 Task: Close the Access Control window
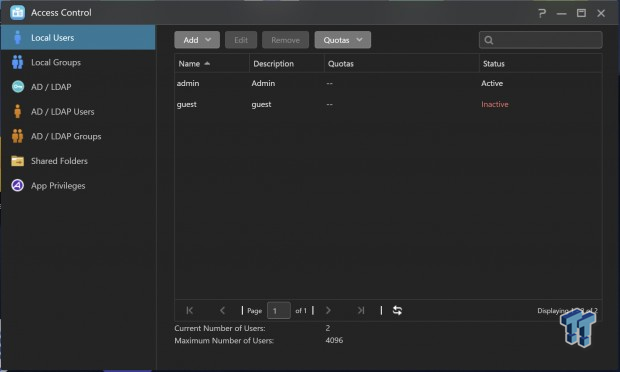(x=601, y=13)
